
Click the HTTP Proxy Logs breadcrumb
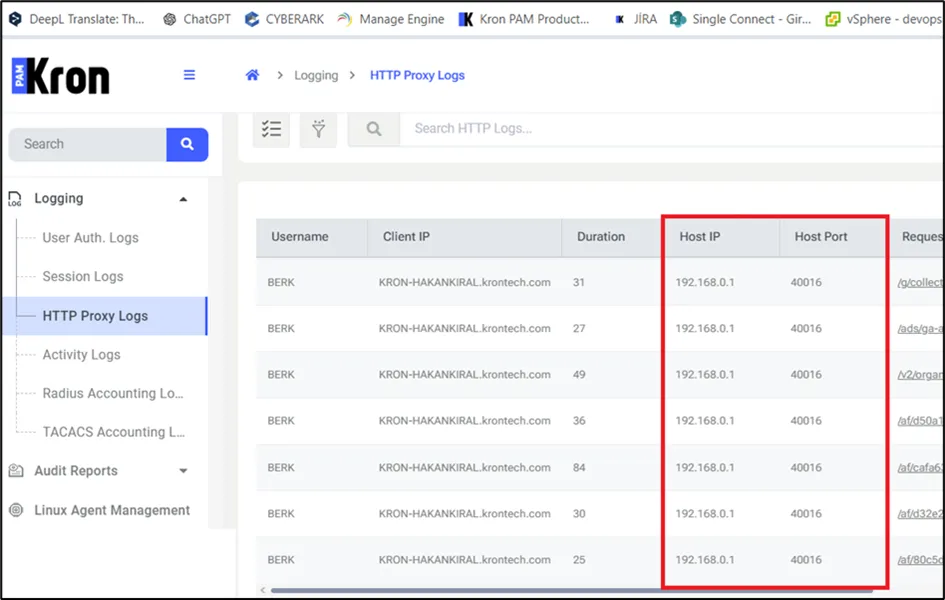pos(417,75)
